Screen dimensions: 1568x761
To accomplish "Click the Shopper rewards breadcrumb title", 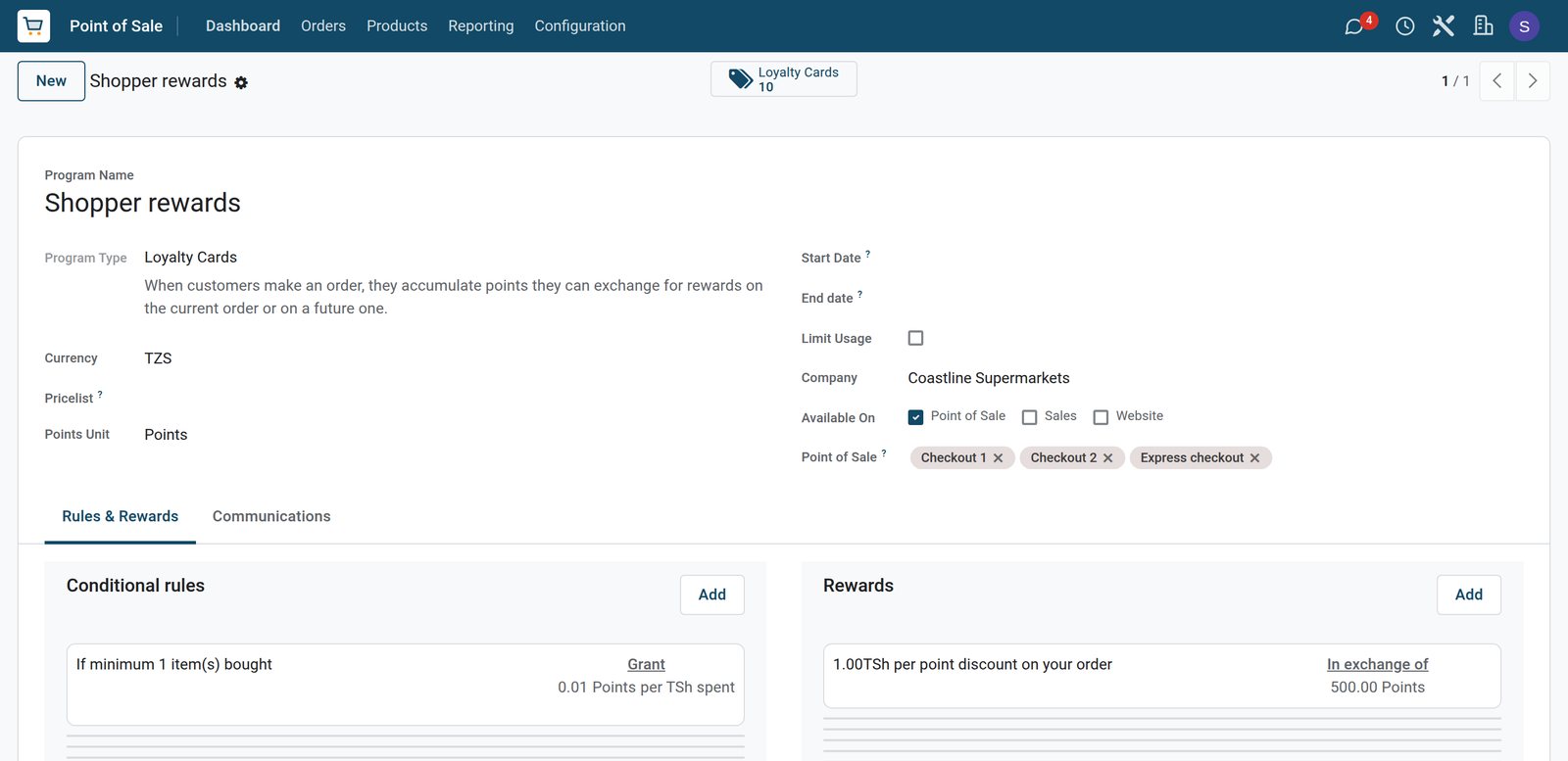I will click(158, 81).
